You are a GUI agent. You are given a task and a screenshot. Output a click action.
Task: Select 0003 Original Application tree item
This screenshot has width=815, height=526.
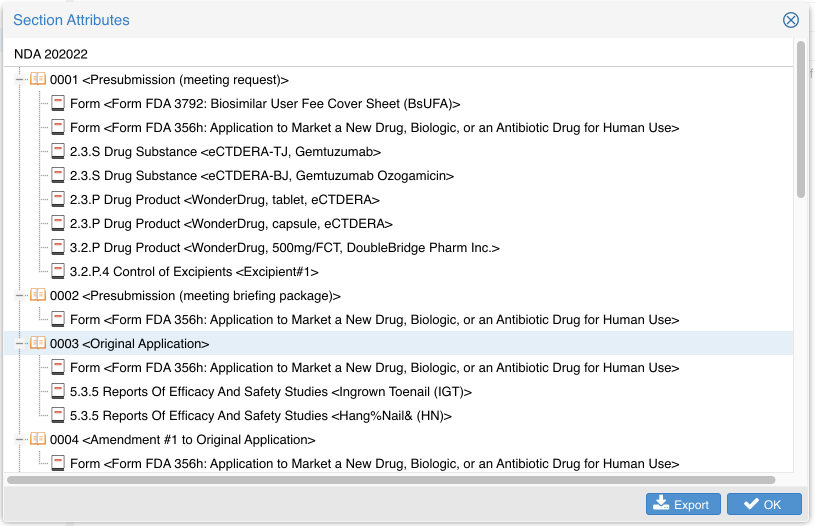pos(129,343)
